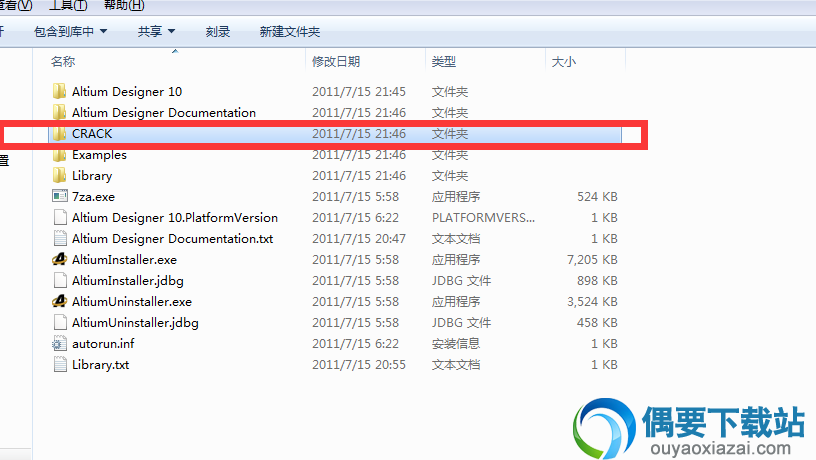Click the 458 KB size value
816x460 pixels.
click(597, 323)
